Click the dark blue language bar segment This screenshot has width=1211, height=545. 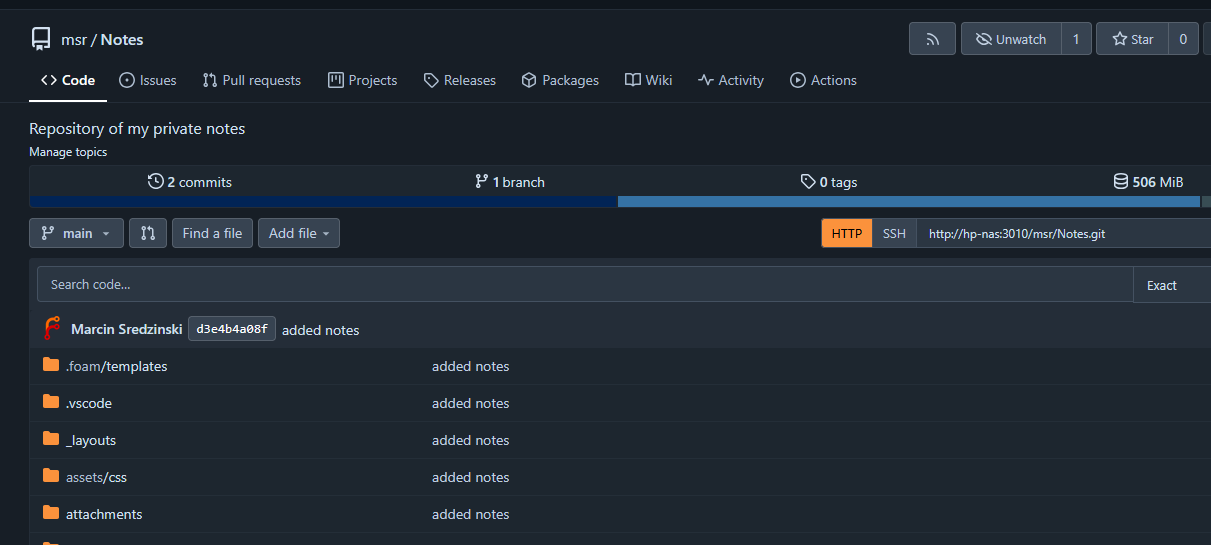(x=324, y=202)
